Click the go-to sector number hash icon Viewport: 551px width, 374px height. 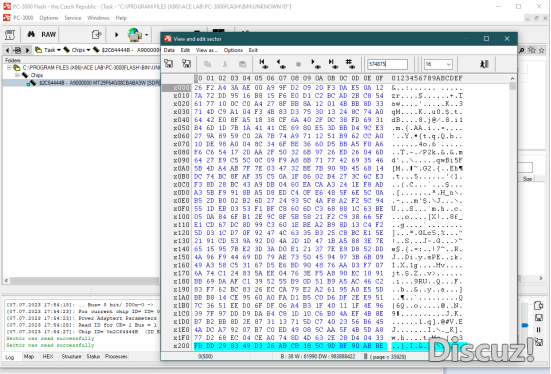click(x=349, y=64)
